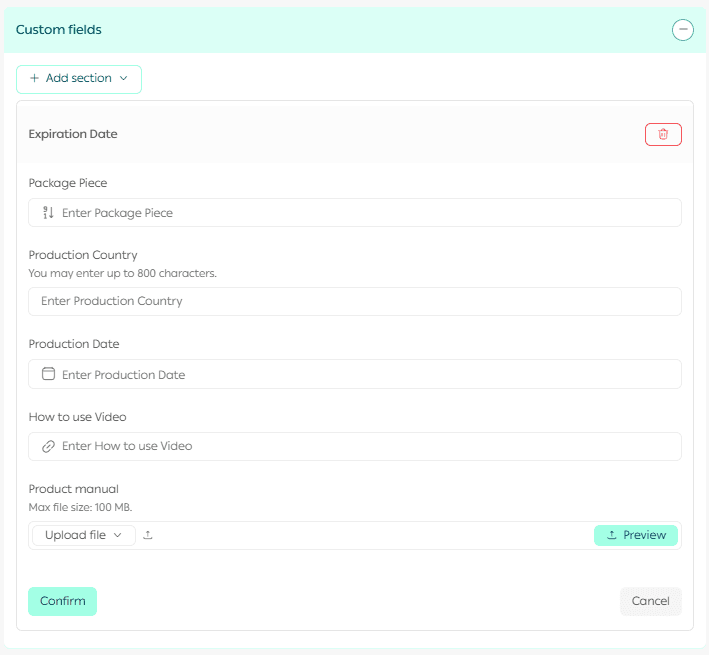Viewport: 709px width, 655px height.
Task: Type in the Package Piece field
Action: click(360, 213)
